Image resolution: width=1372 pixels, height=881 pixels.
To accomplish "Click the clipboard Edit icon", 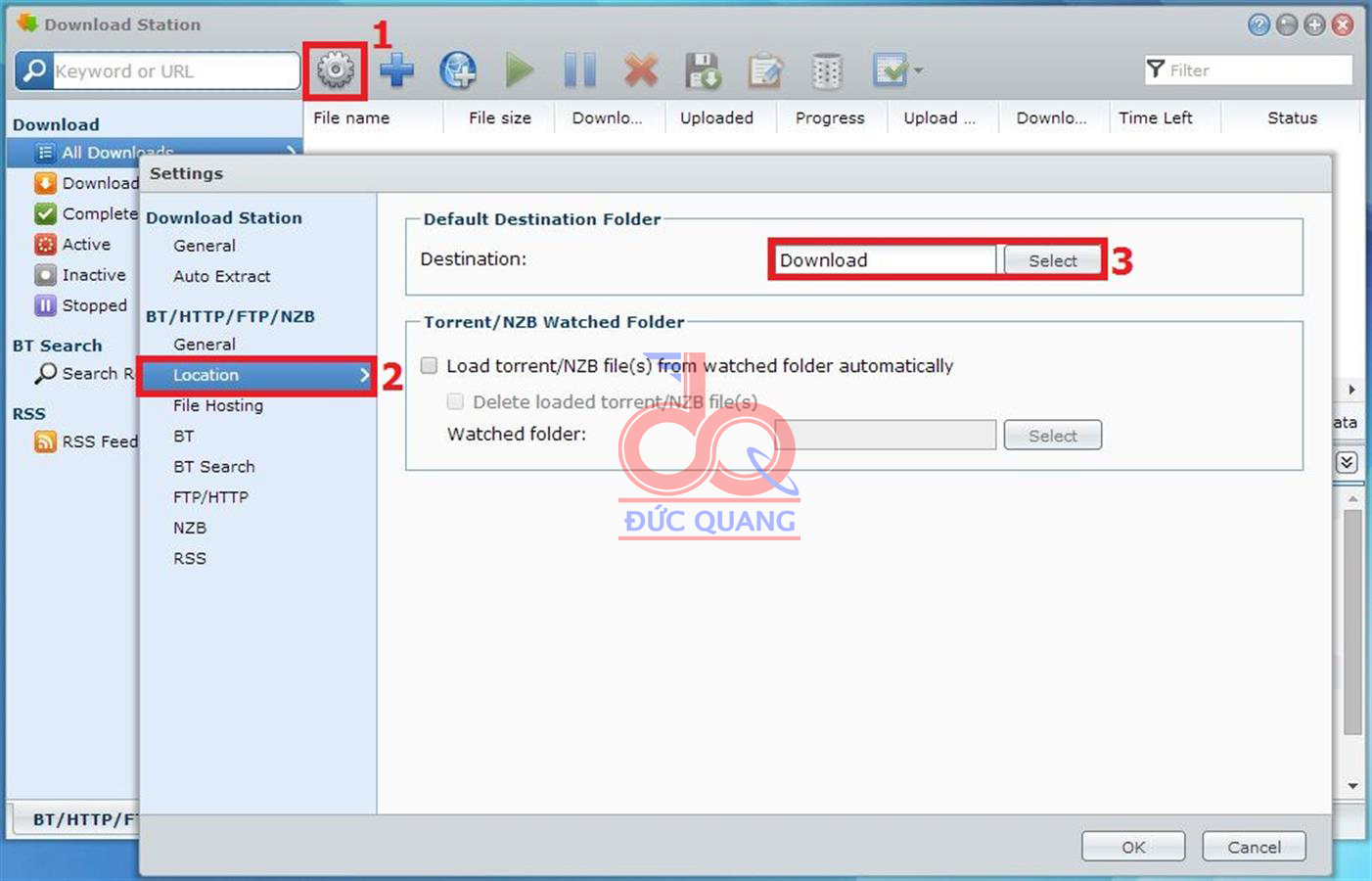I will coord(765,70).
